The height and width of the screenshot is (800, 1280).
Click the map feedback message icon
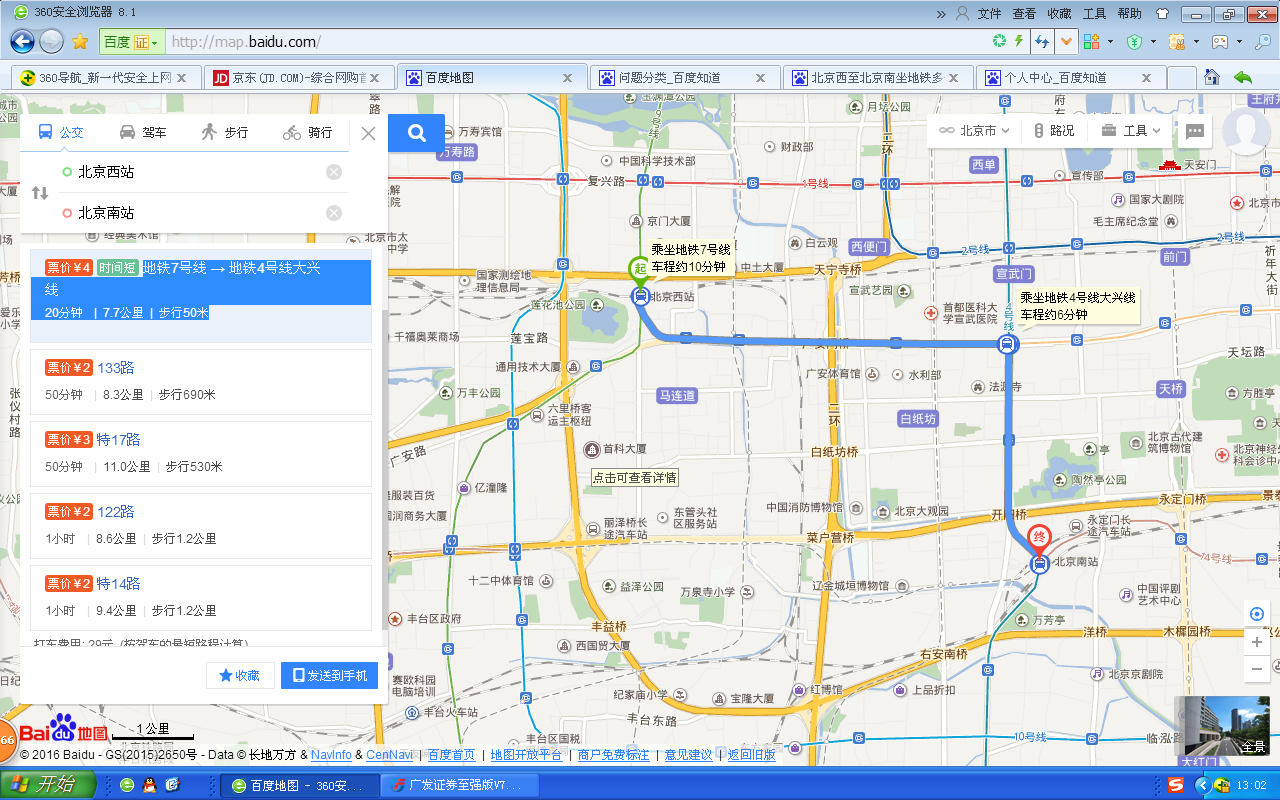(1194, 131)
